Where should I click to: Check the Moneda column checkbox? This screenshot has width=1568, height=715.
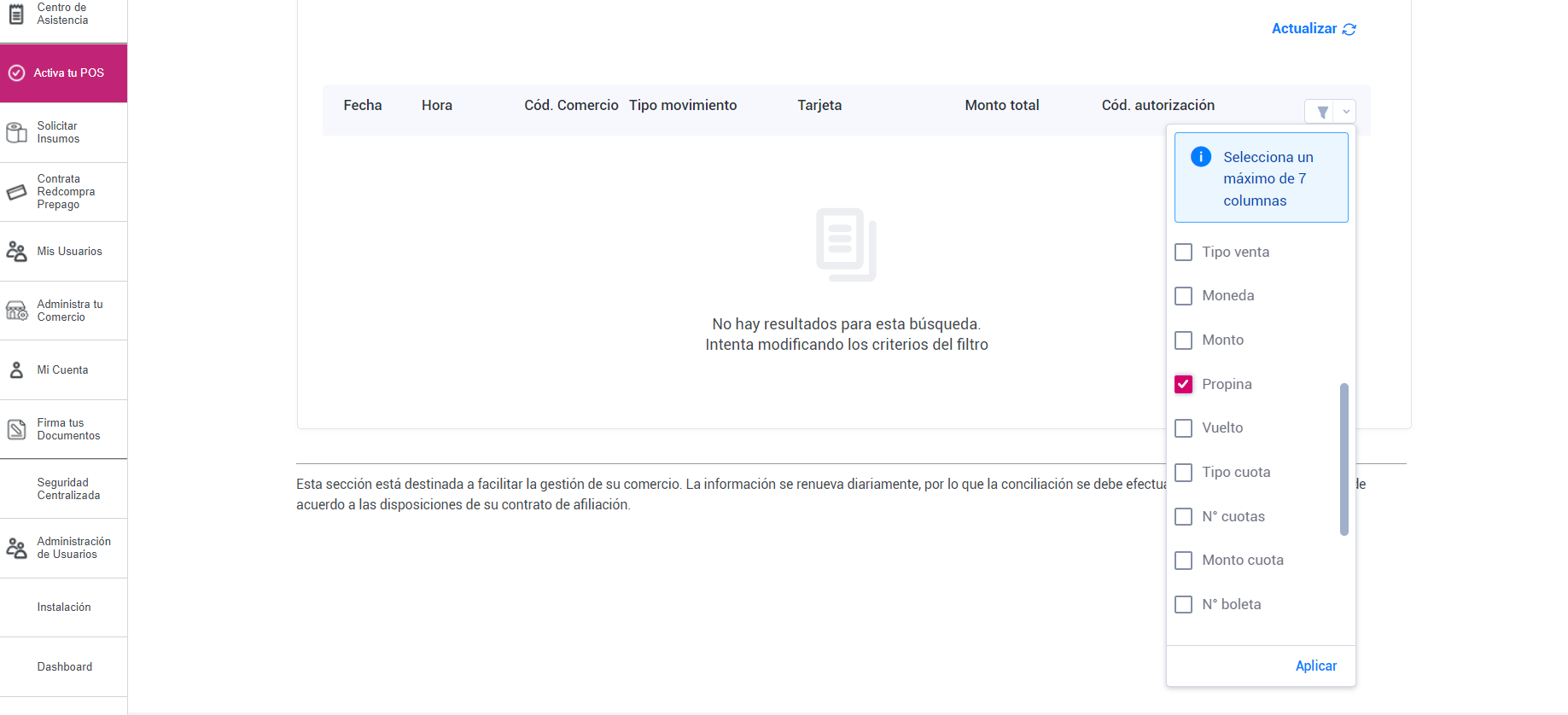click(x=1183, y=296)
